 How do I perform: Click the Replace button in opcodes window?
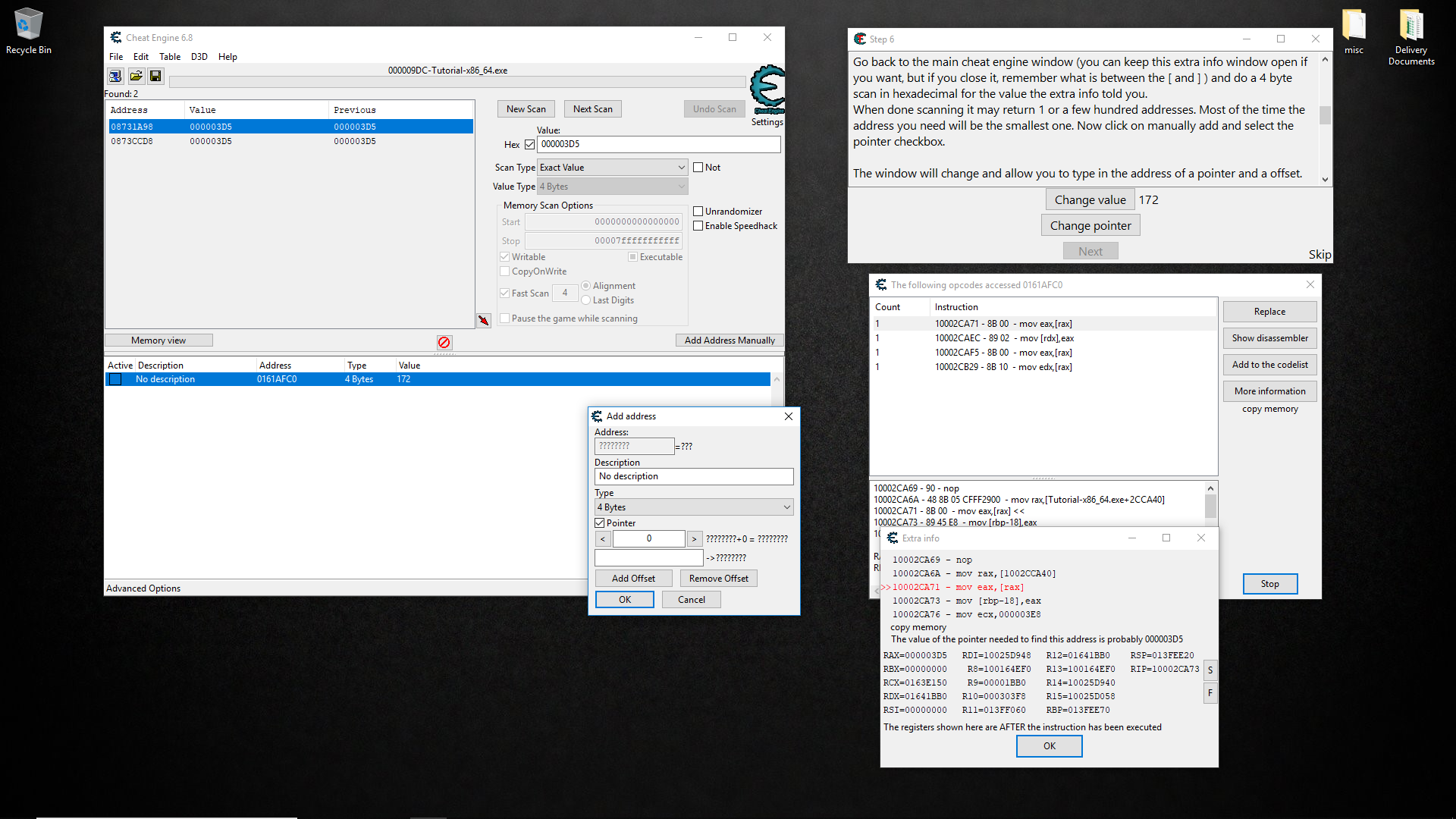[1270, 311]
